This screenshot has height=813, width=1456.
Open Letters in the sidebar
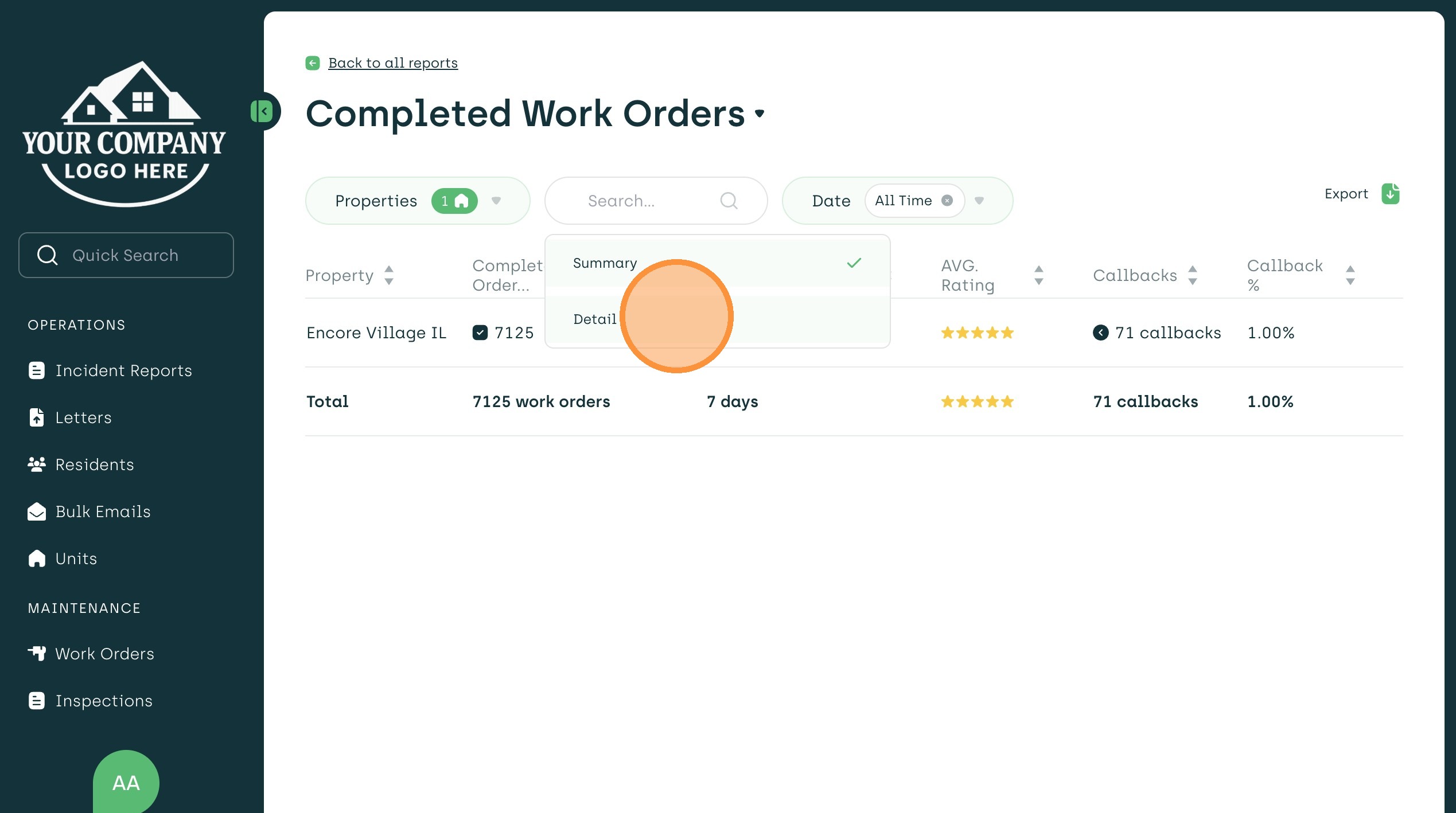coord(83,418)
